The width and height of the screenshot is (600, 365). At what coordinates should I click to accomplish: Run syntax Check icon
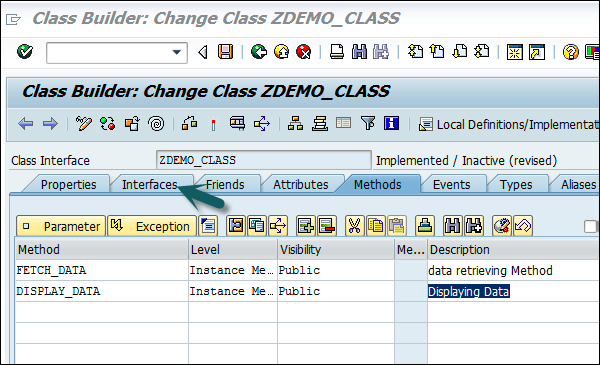click(x=189, y=124)
